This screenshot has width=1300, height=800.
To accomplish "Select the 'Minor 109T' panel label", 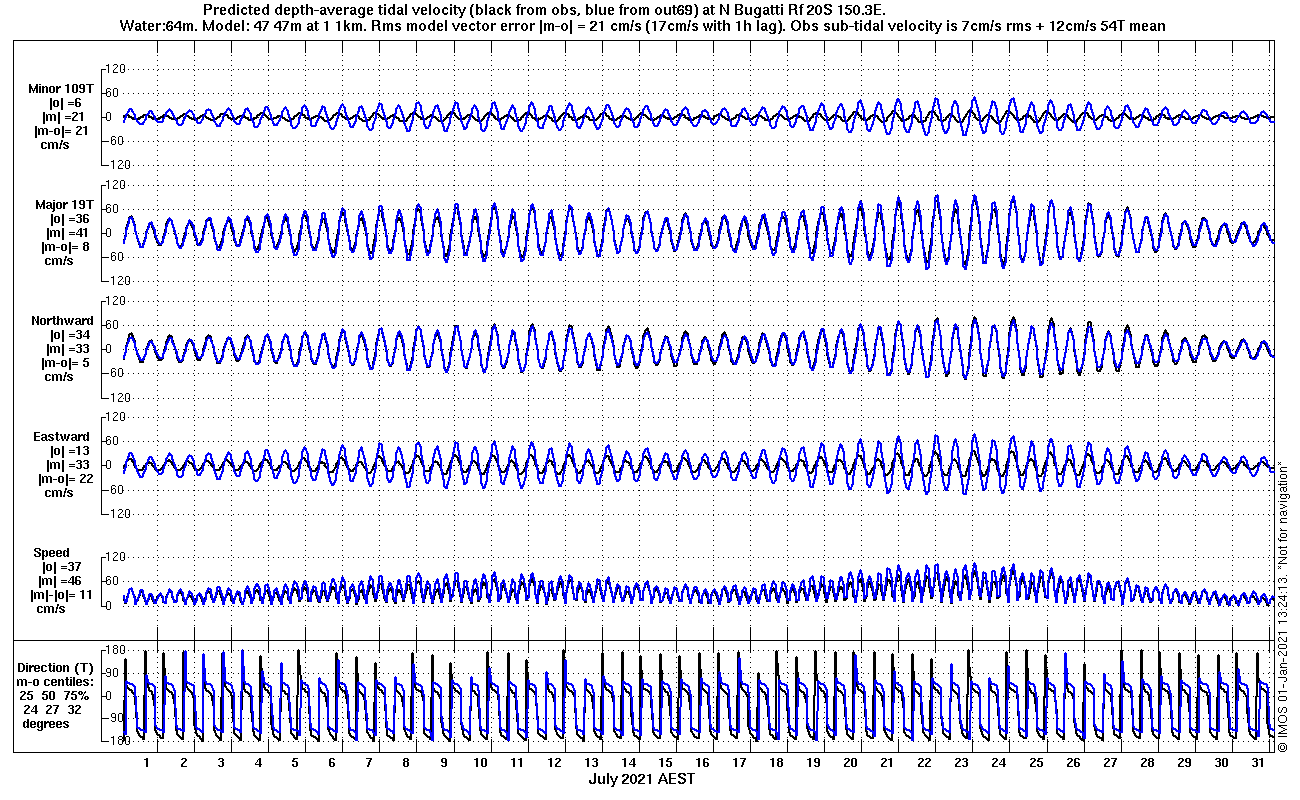I will (61, 89).
